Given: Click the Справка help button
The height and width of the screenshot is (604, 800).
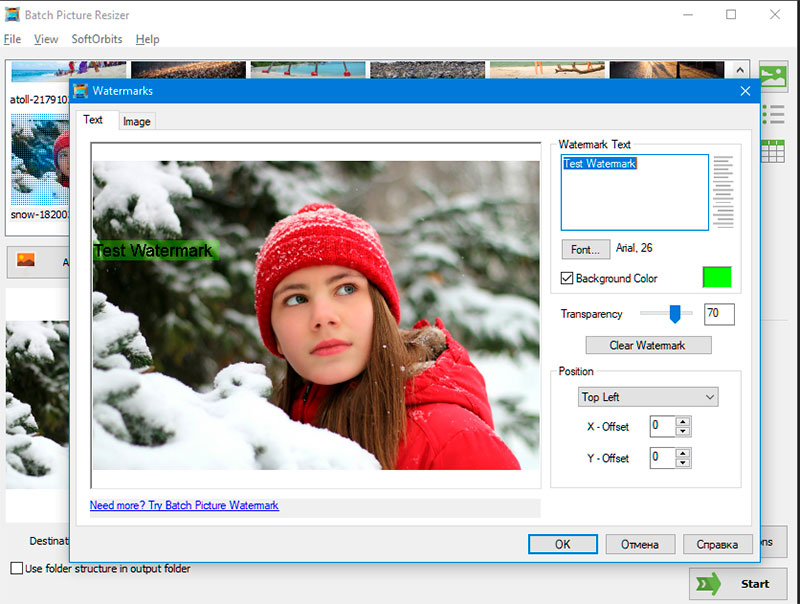Looking at the screenshot, I should pyautogui.click(x=717, y=544).
